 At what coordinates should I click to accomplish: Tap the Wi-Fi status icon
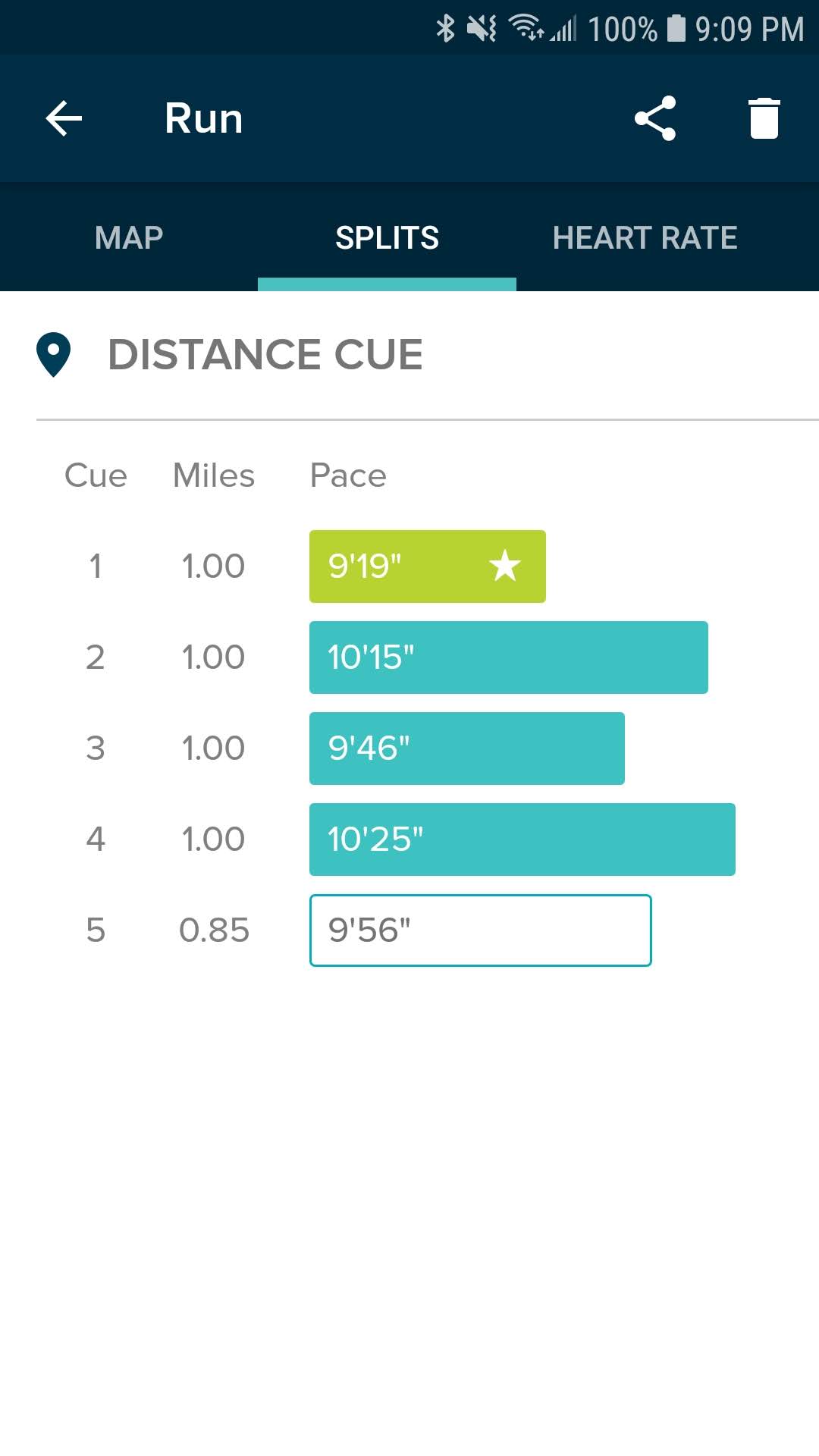coord(525,28)
